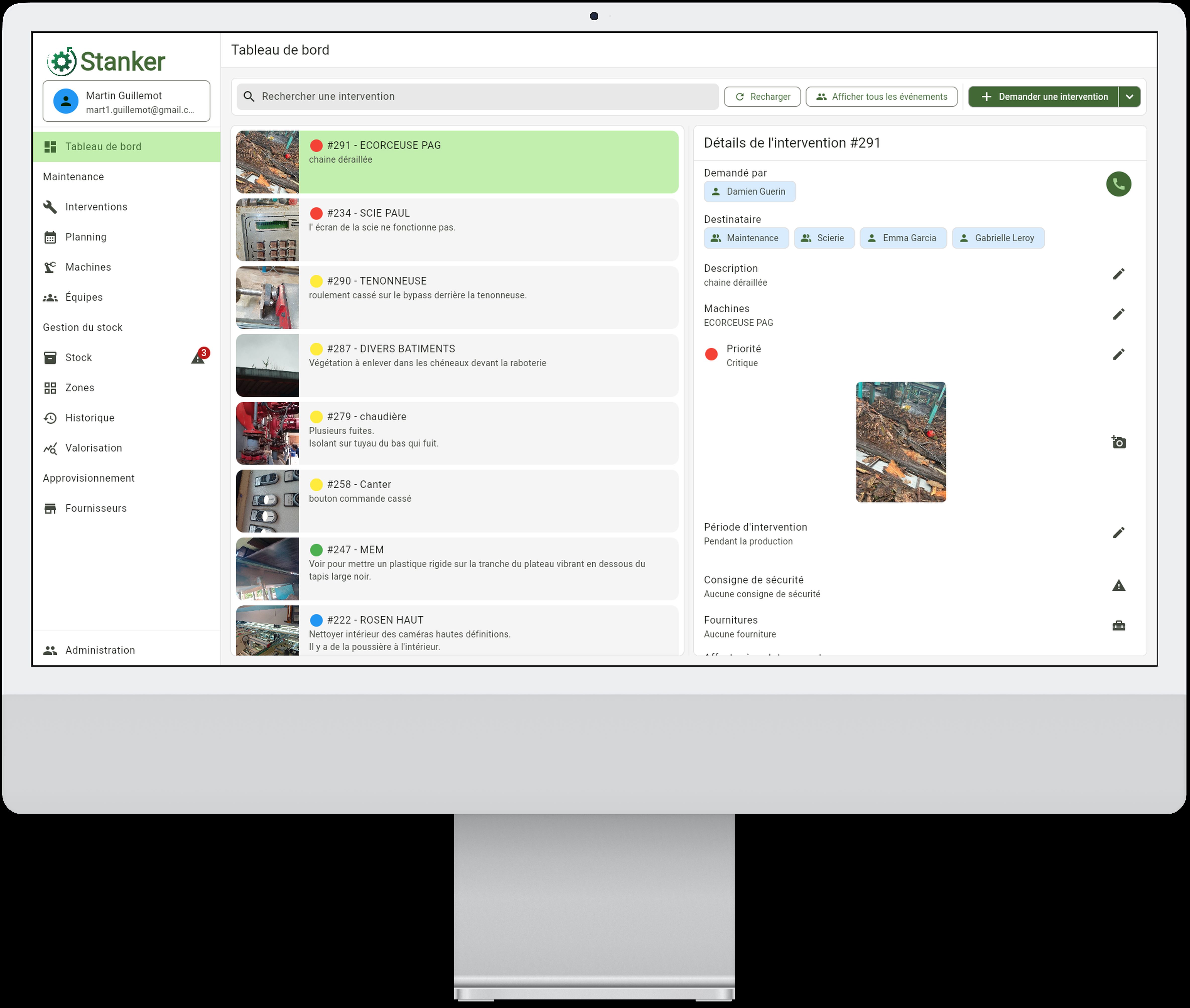
Task: Click Afficher tous les événements
Action: [881, 96]
